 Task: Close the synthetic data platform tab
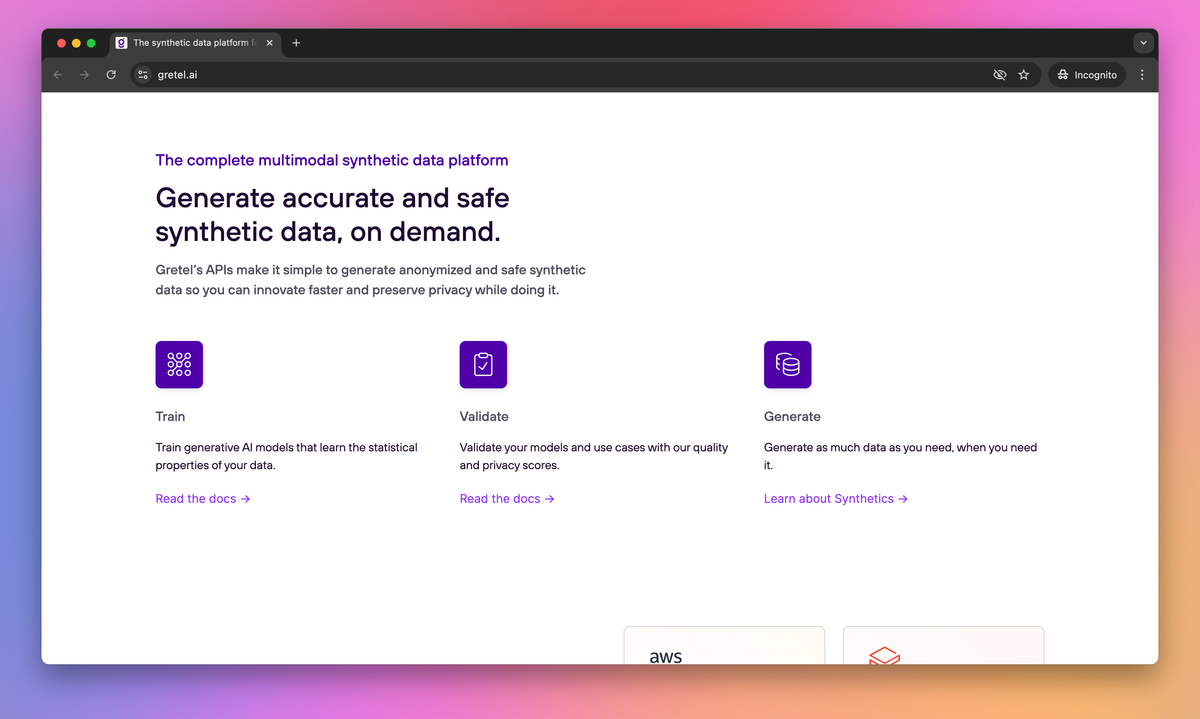coord(269,43)
